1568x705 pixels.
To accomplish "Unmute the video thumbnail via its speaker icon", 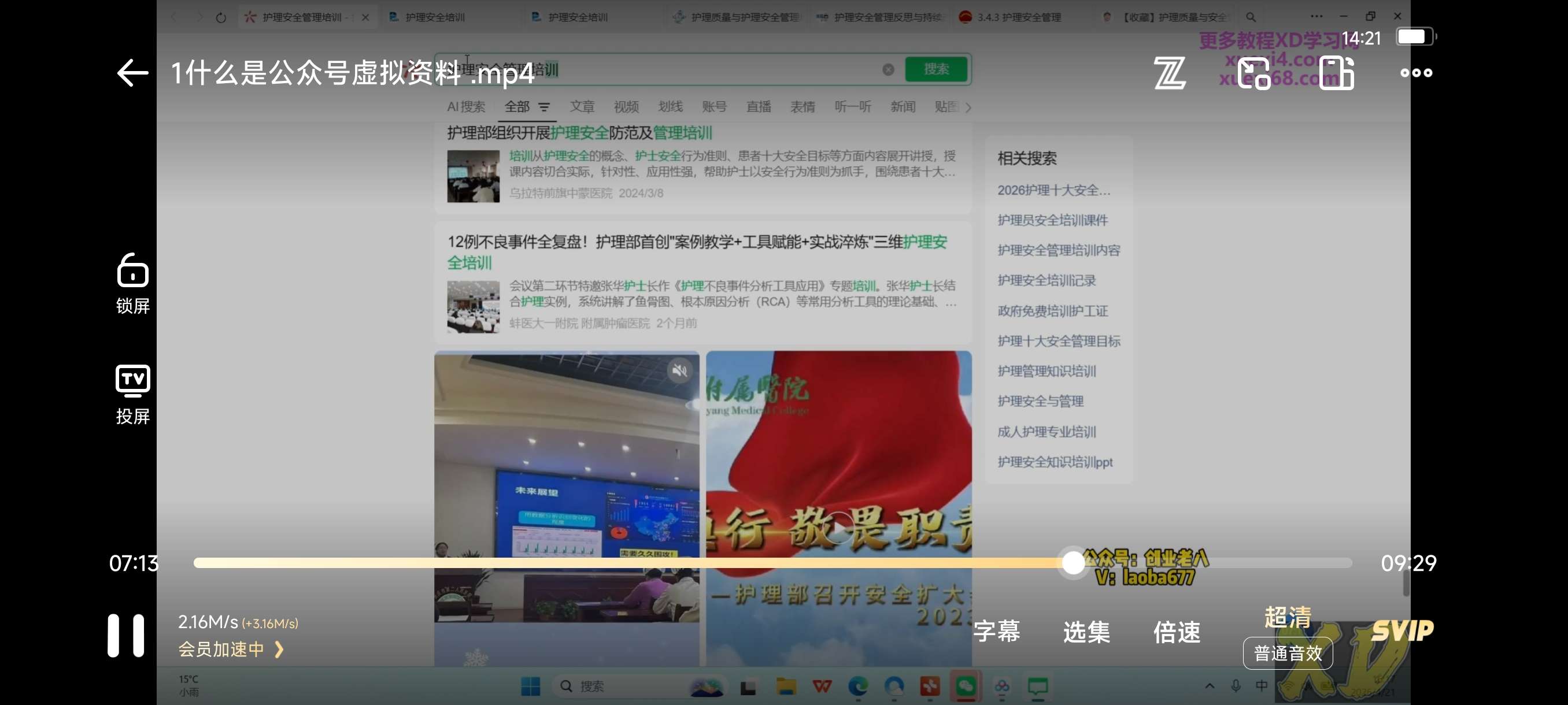I will tap(679, 370).
